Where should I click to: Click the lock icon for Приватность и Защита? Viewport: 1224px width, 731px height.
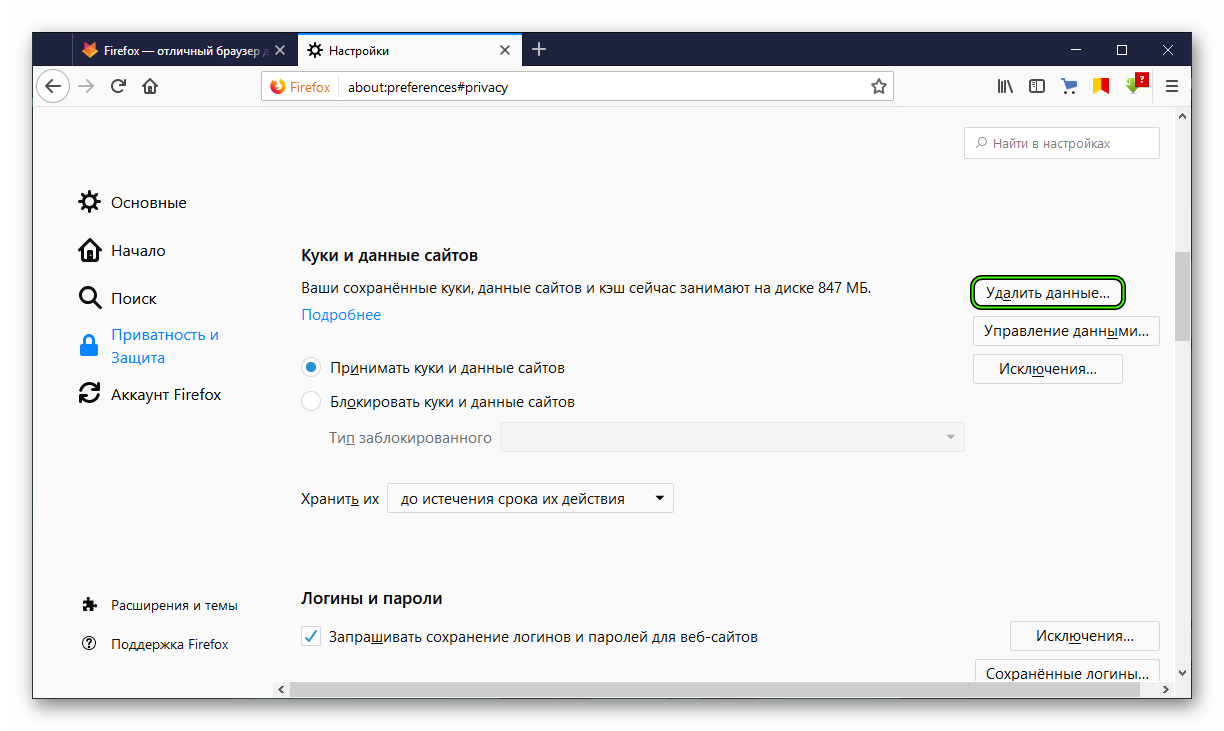click(x=89, y=346)
